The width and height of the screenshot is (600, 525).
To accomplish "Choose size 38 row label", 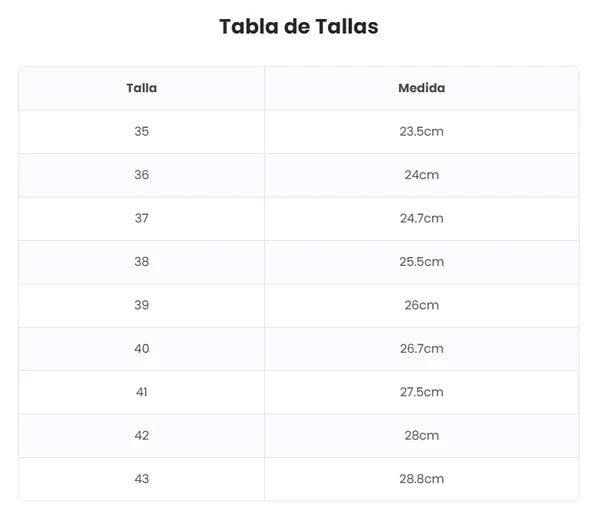I will 141,262.
